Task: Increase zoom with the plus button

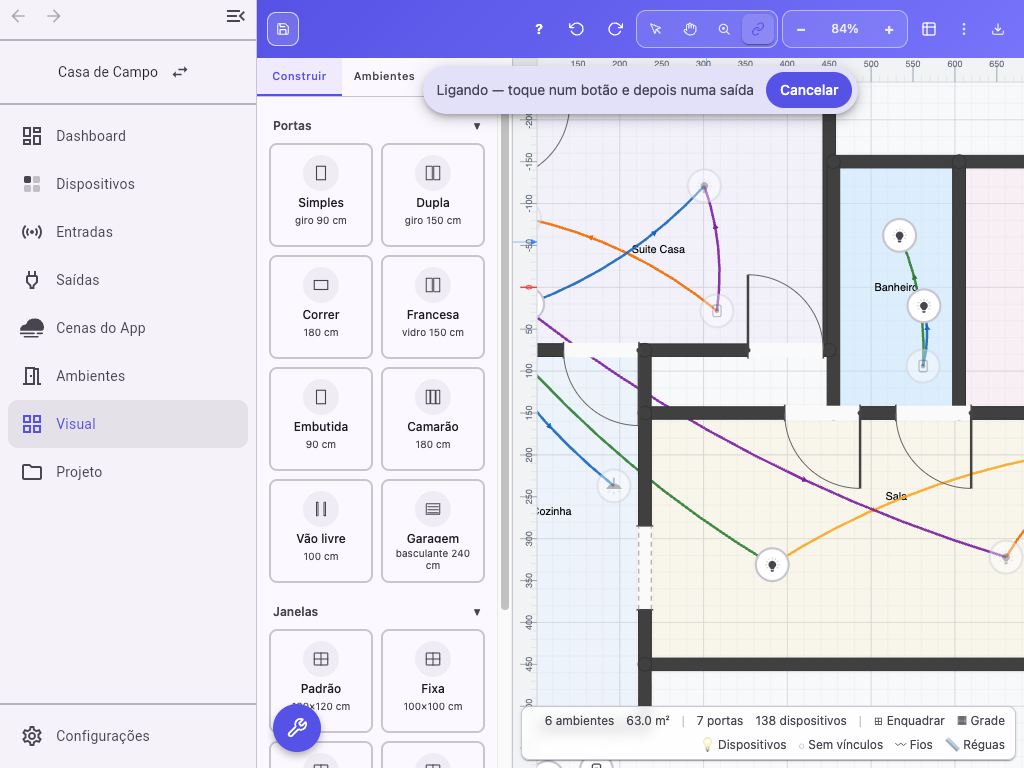Action: pyautogui.click(x=889, y=29)
